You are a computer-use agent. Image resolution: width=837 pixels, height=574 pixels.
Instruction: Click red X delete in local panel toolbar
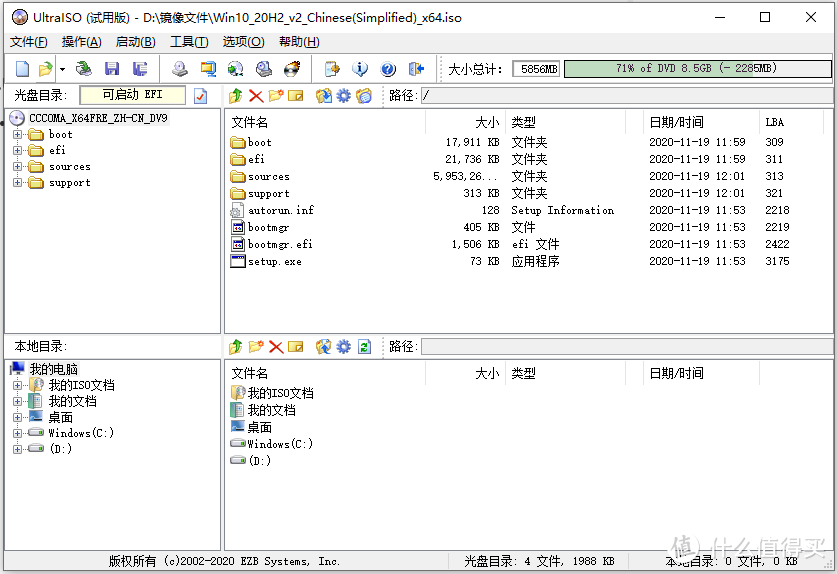pos(276,347)
